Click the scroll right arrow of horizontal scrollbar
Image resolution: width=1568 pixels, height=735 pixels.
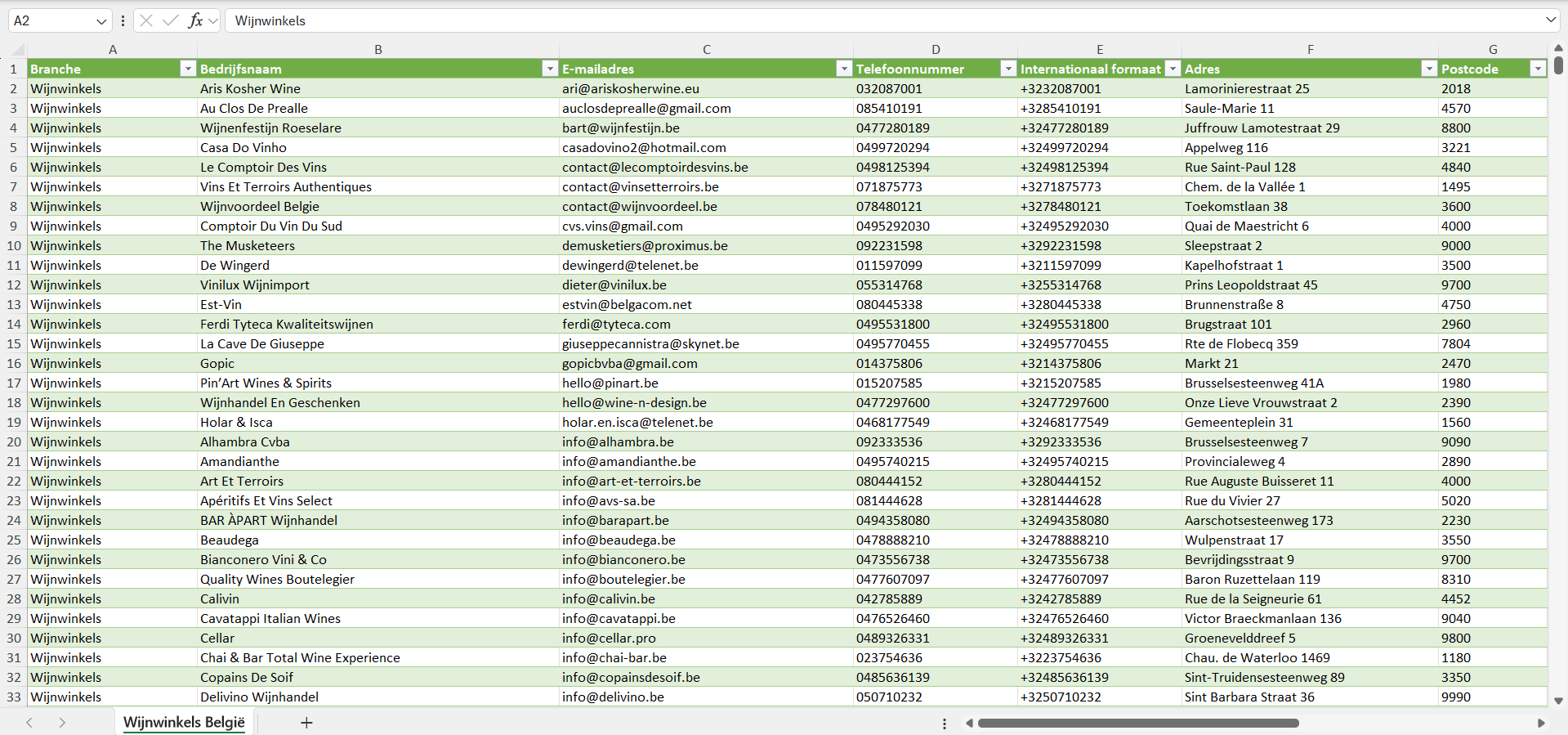tap(1541, 723)
